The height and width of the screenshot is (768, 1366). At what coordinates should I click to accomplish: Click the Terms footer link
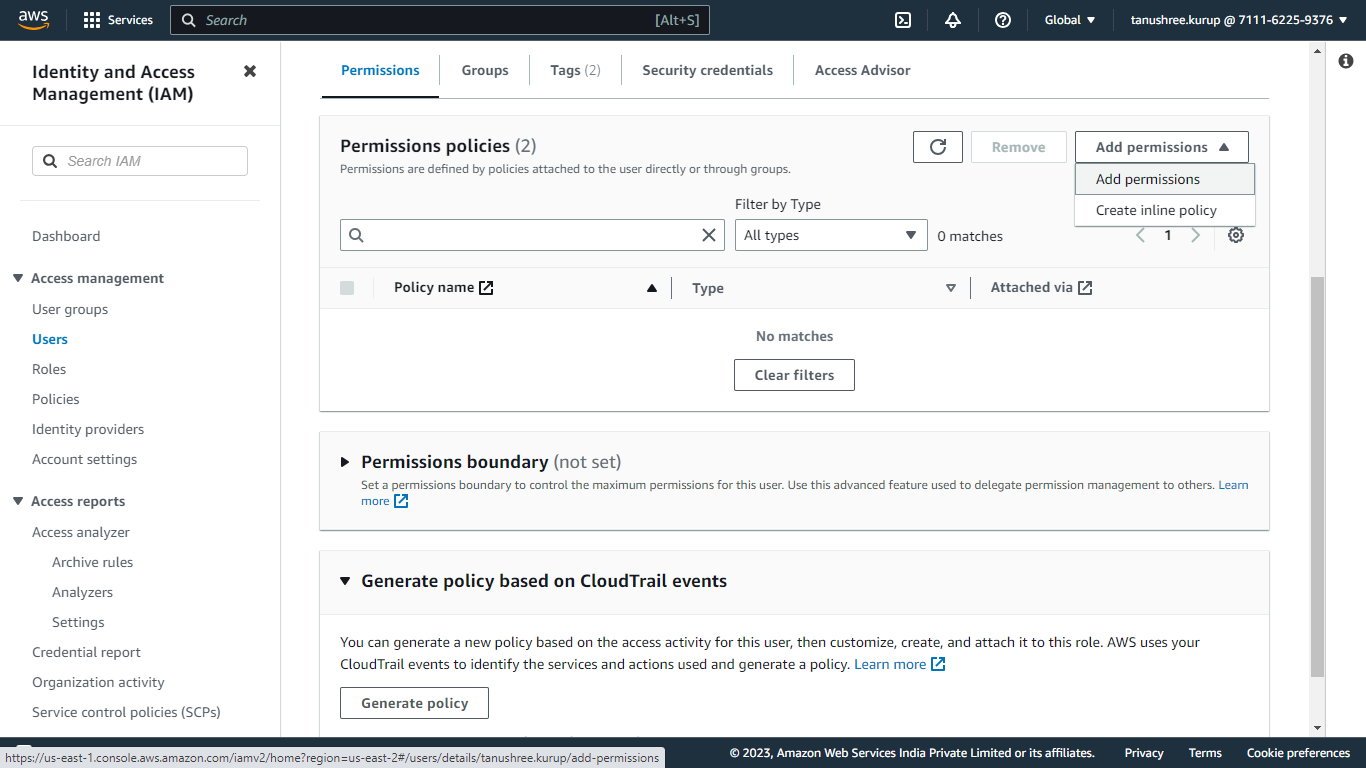click(x=1205, y=753)
